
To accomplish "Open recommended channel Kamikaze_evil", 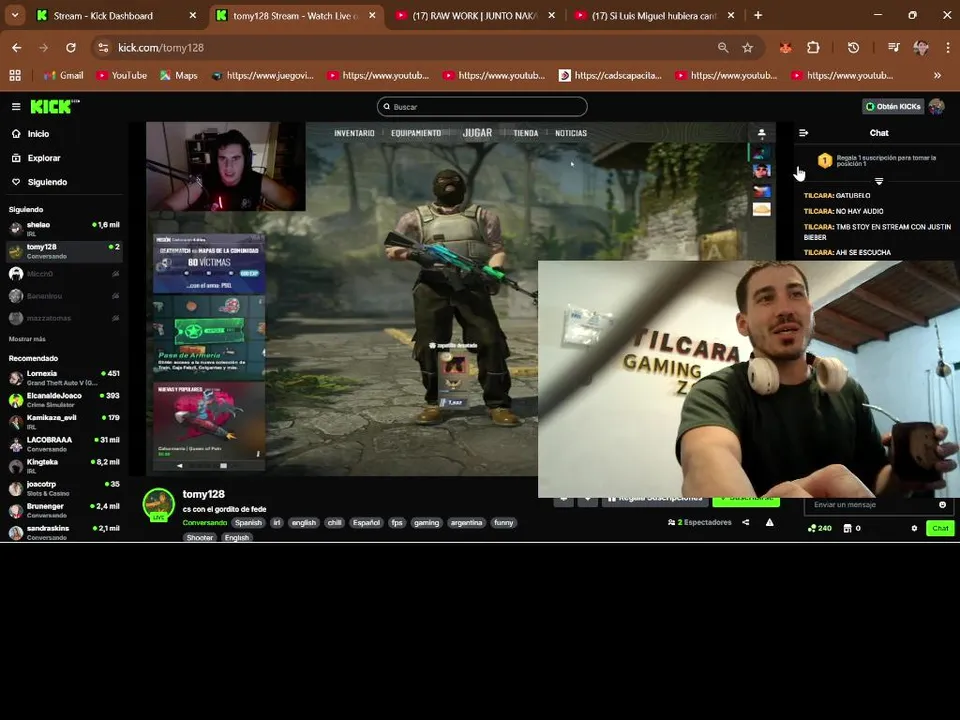I will click(x=64, y=422).
